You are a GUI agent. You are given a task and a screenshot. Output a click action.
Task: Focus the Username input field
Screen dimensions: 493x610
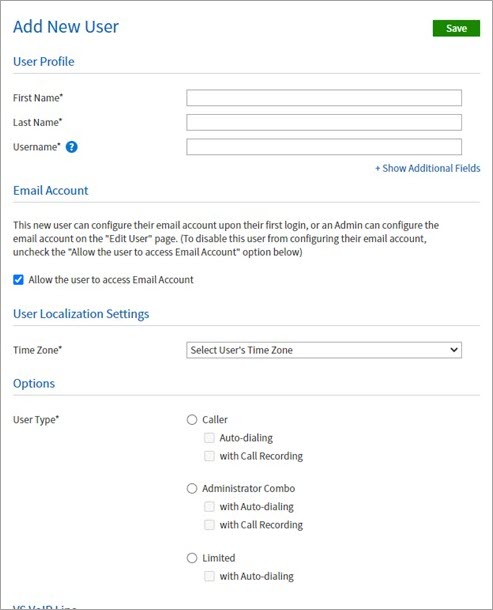(324, 147)
